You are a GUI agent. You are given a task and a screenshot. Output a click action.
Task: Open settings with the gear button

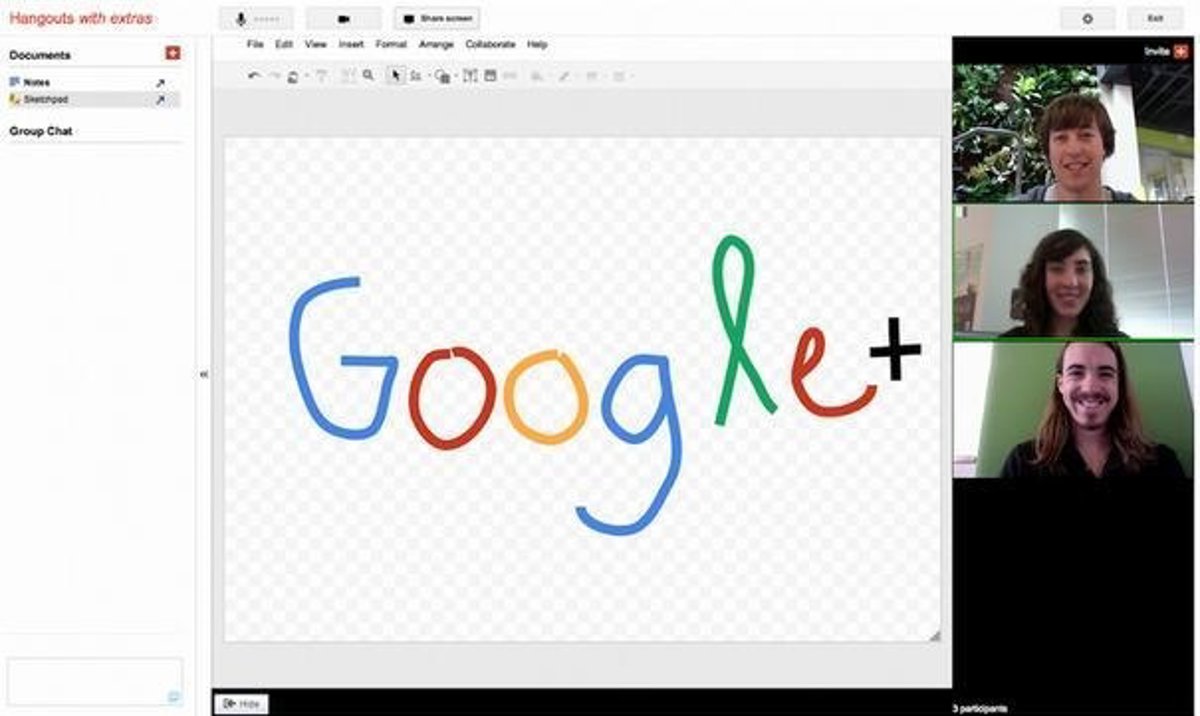1088,18
